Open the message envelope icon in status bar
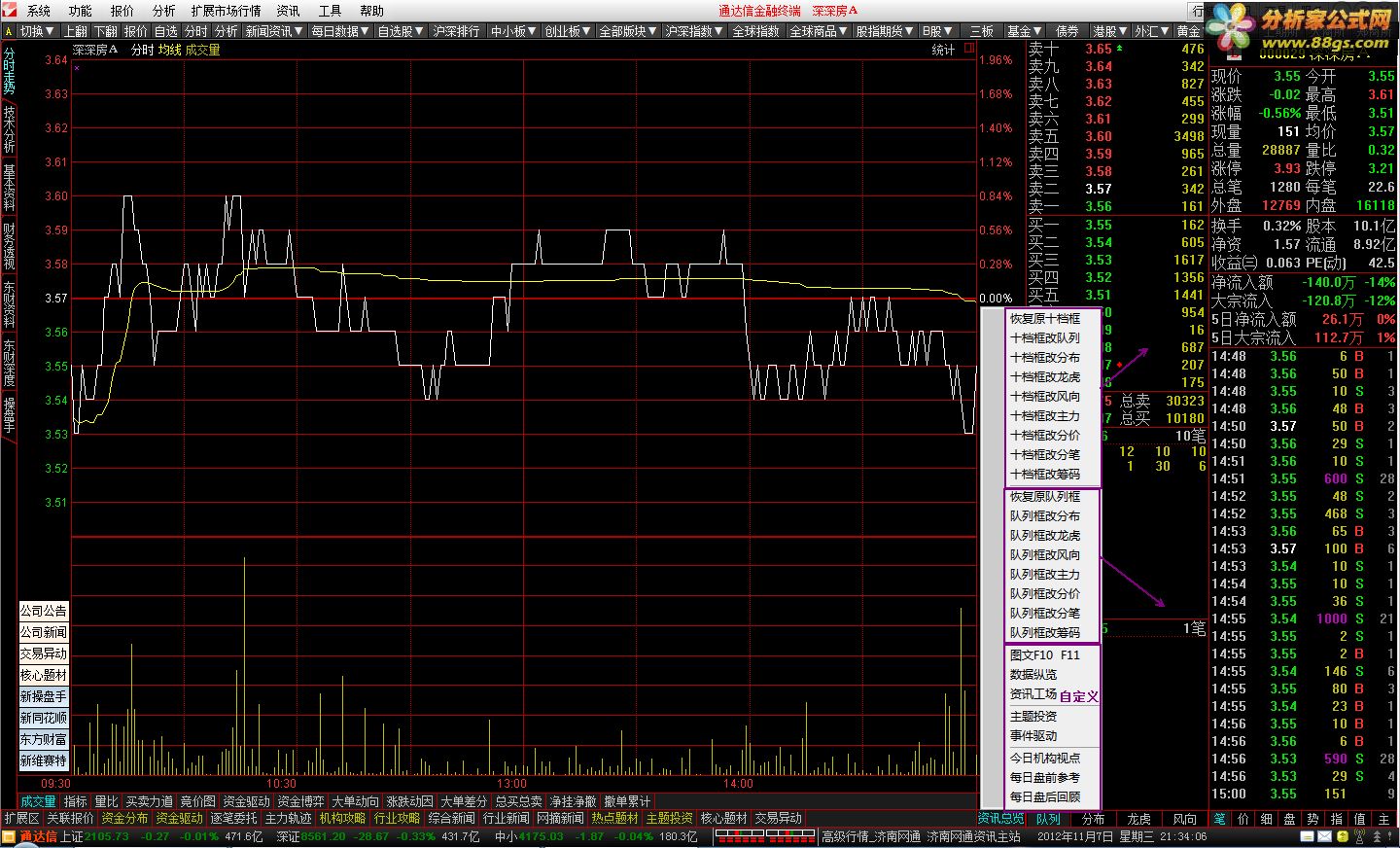This screenshot has height=848, width=1400. (1326, 836)
